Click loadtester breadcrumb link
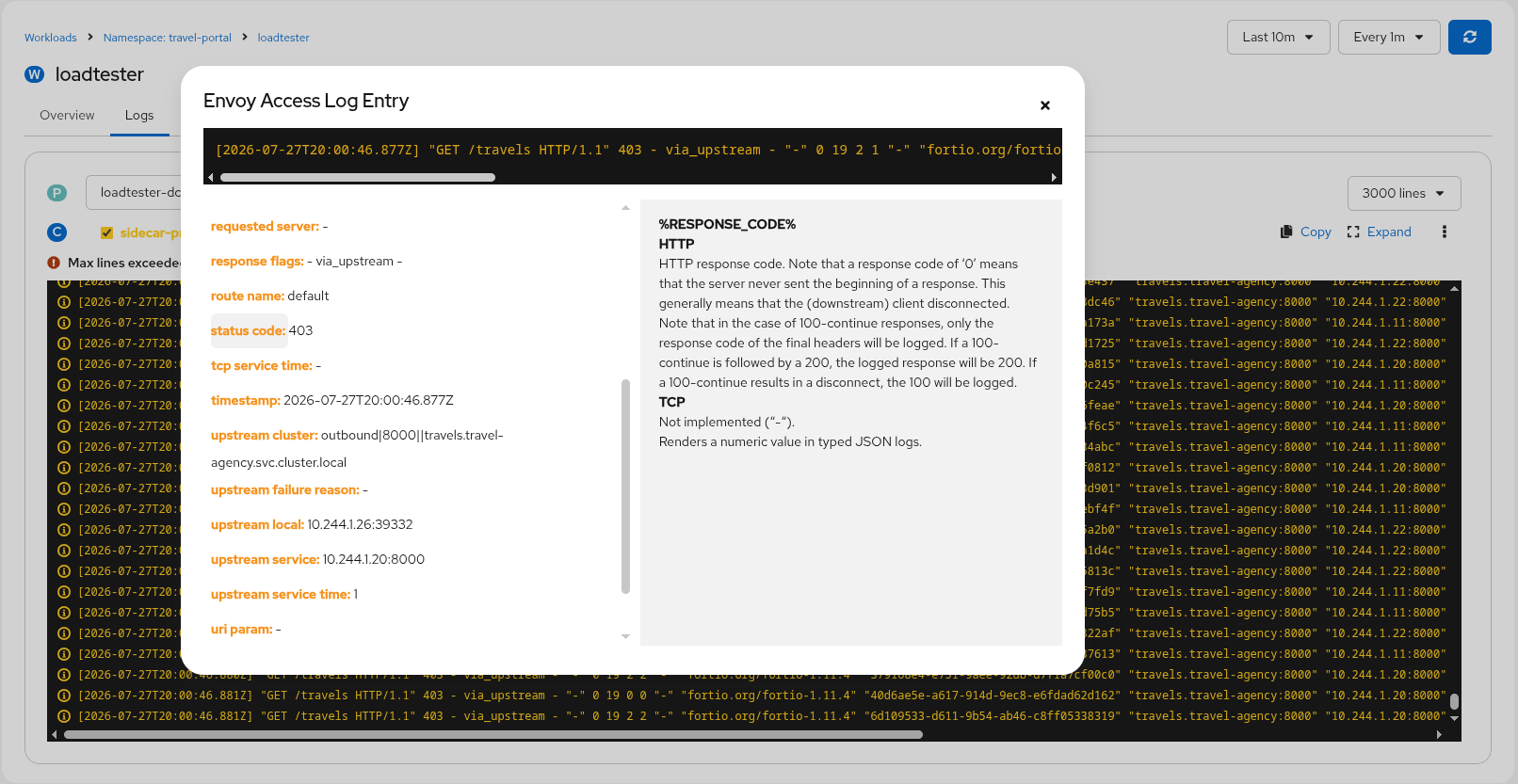Image resolution: width=1518 pixels, height=784 pixels. pyautogui.click(x=283, y=38)
